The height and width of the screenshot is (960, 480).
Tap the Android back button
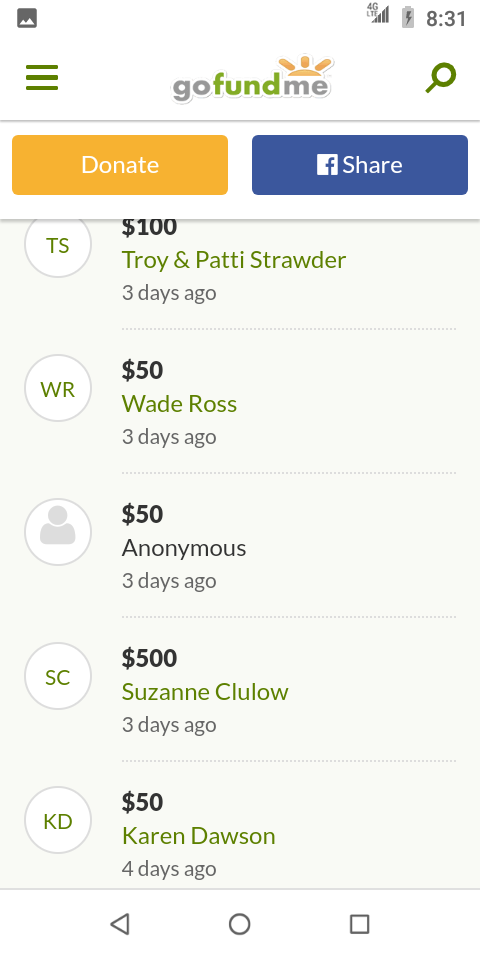tap(120, 924)
